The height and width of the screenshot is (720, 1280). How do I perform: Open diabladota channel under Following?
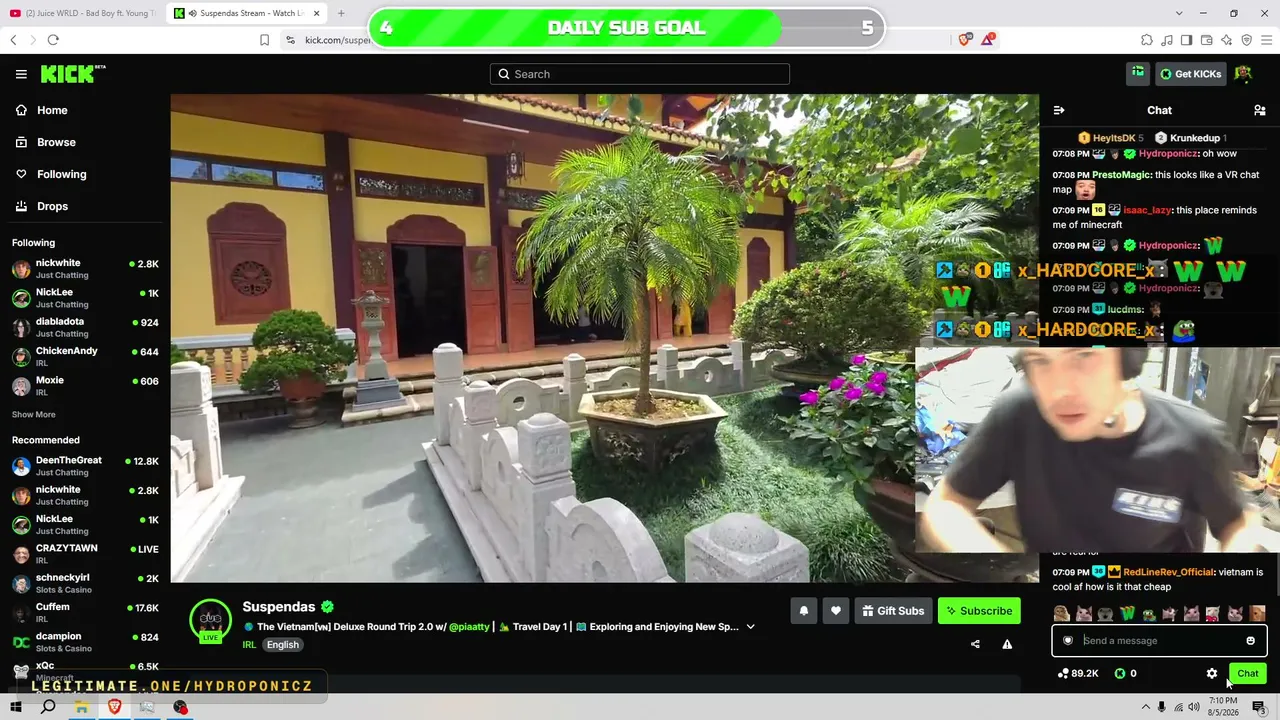click(x=85, y=327)
